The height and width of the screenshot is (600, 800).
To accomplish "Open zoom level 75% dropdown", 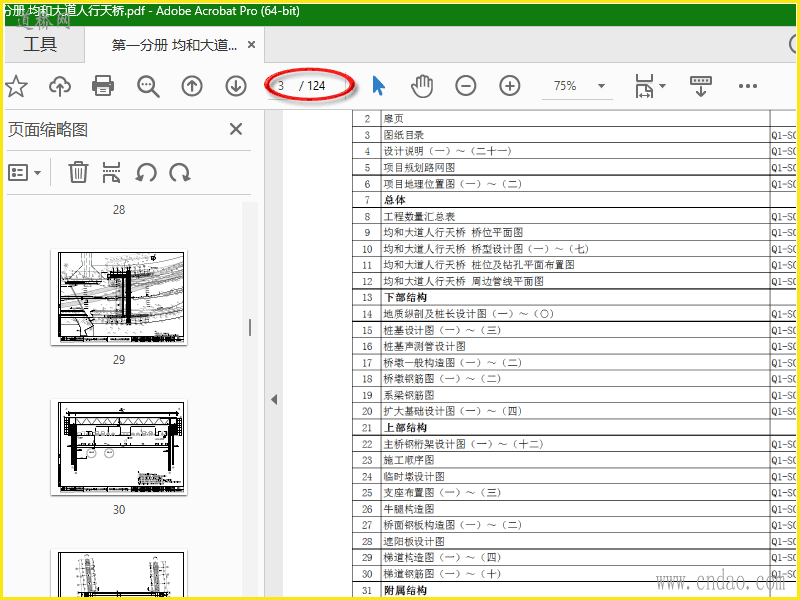I will (x=602, y=86).
